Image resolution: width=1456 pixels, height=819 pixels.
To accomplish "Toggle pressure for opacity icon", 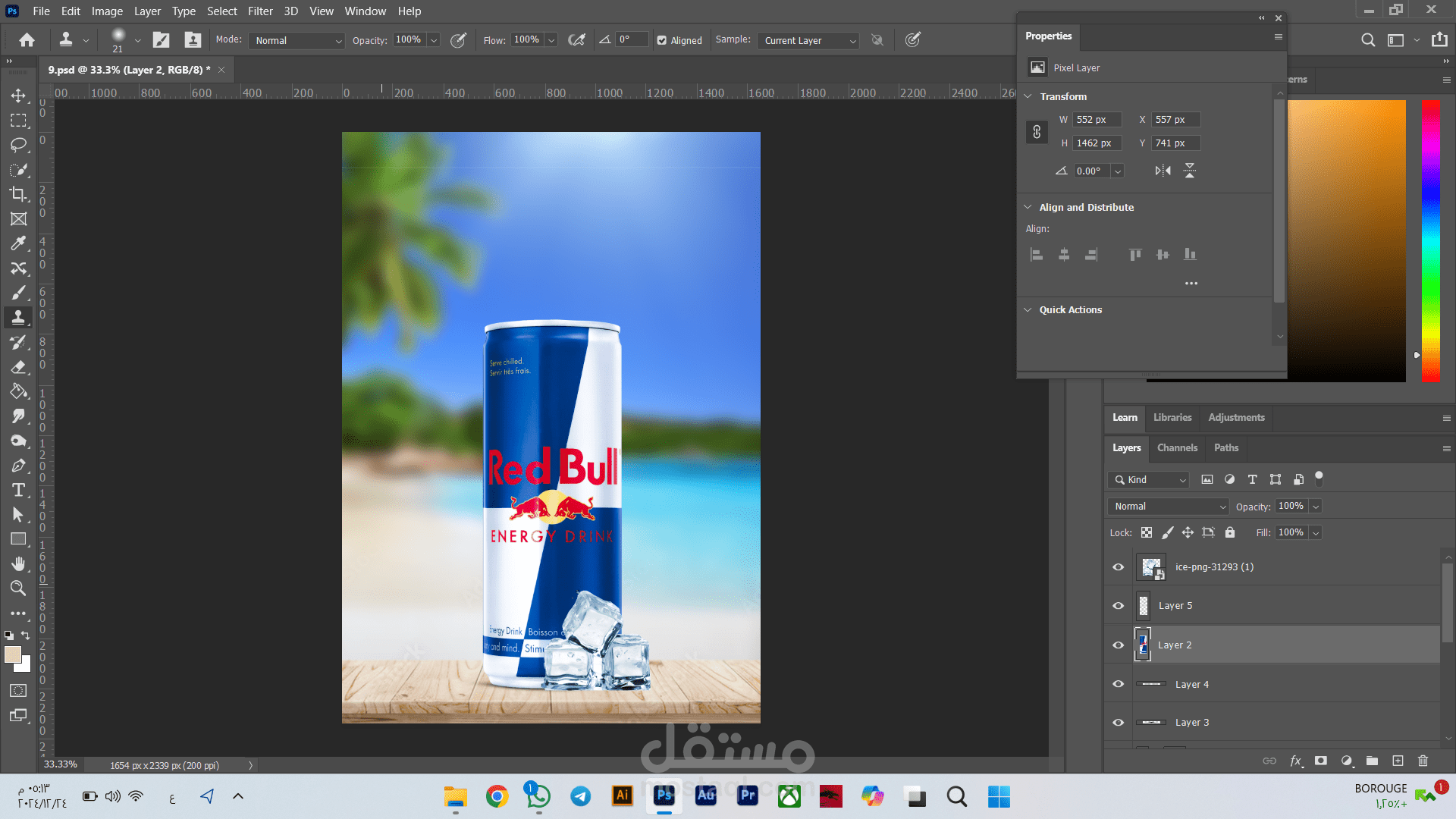I will click(x=458, y=40).
